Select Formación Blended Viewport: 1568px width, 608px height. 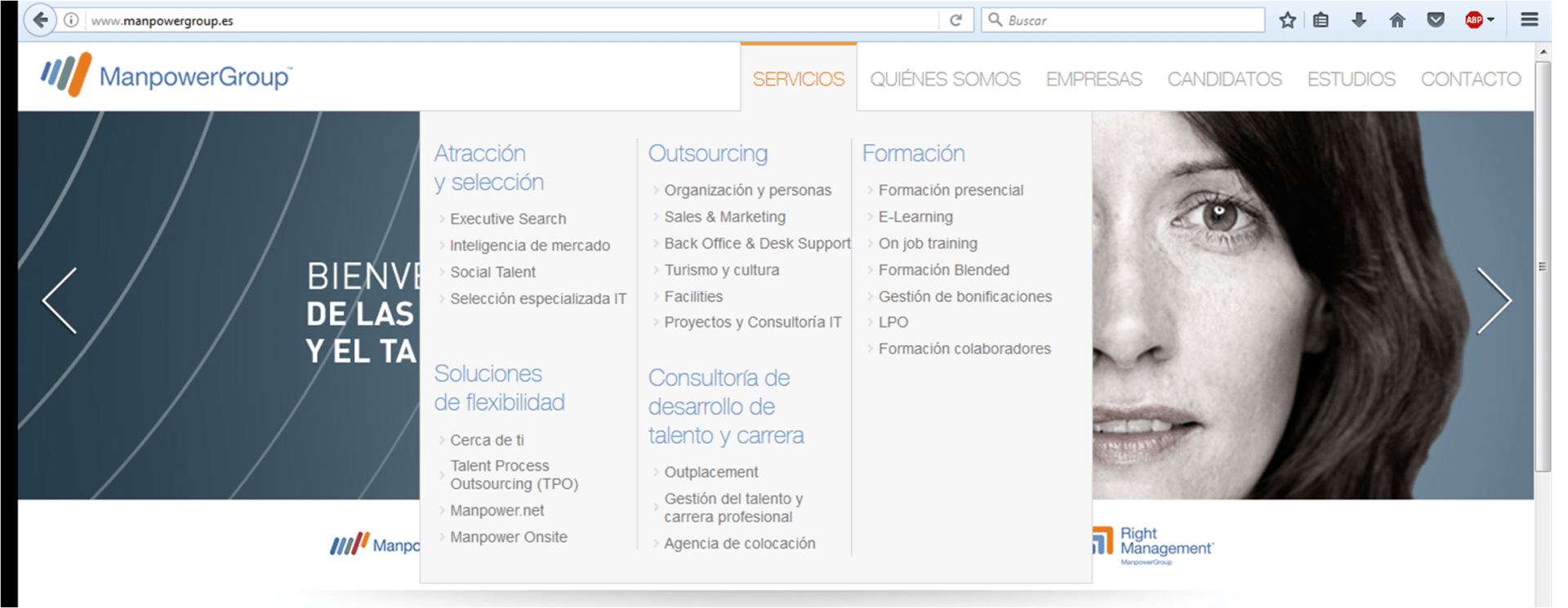pyautogui.click(x=943, y=270)
